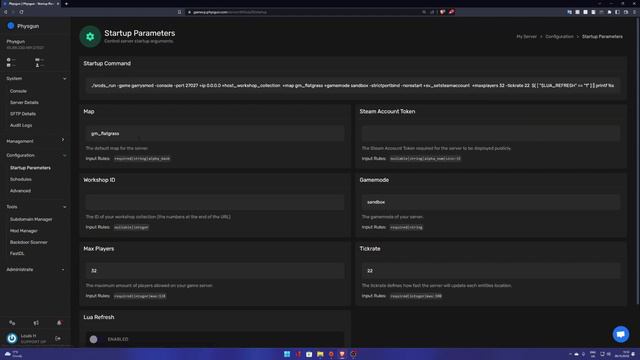This screenshot has height=360, width=640.
Task: Open SFTP Details in the sidebar
Action: [x=23, y=114]
